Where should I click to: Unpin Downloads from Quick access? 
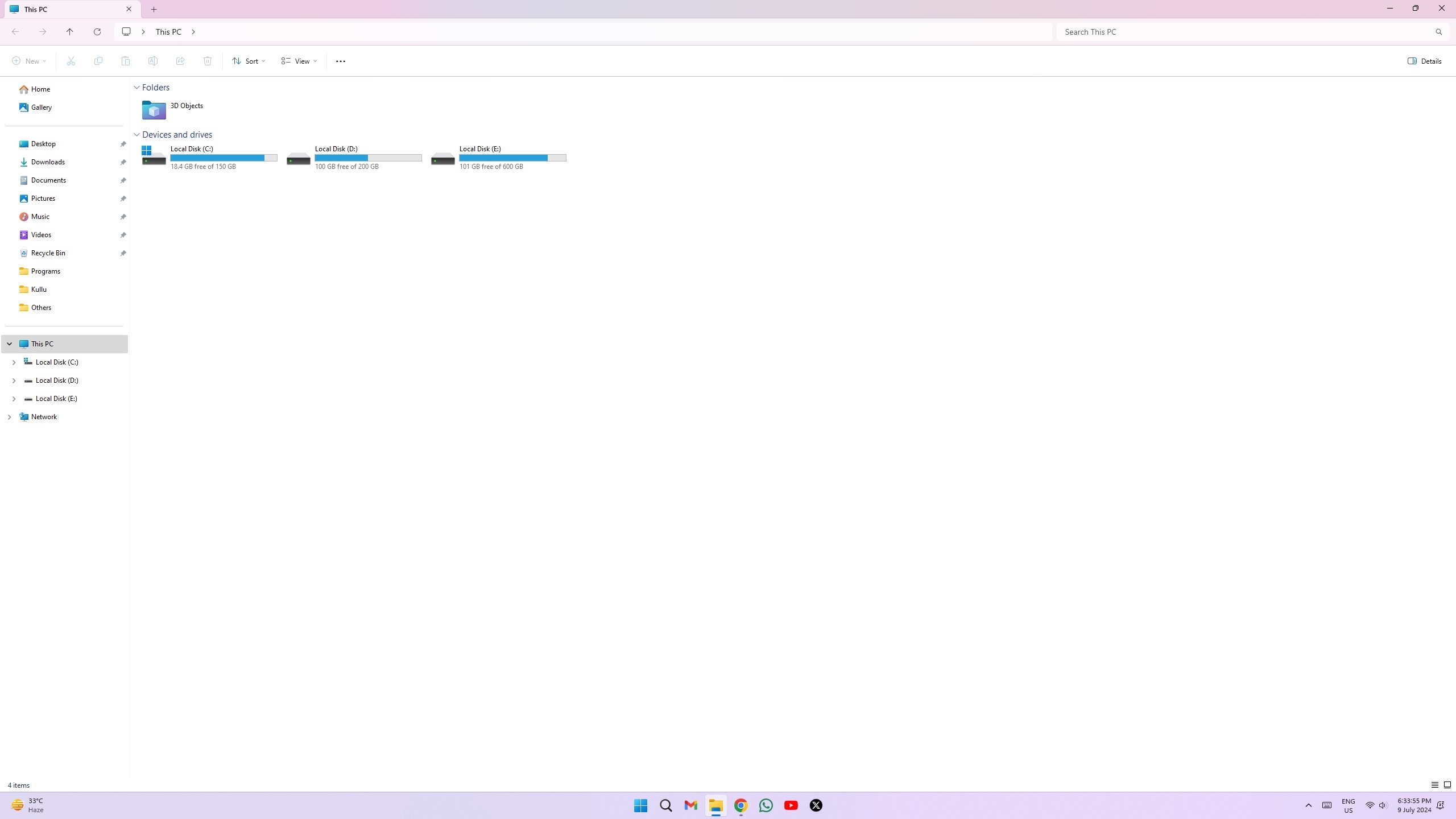[x=123, y=162]
